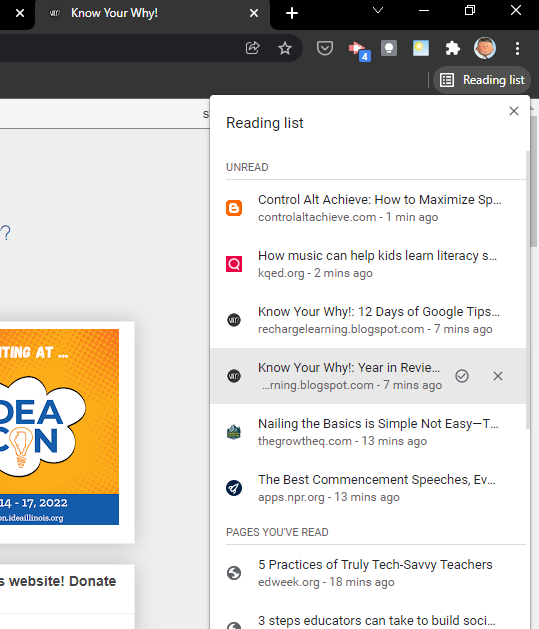Open 'Nailing the Basics is Simple' entry
The height and width of the screenshot is (629, 539).
[x=368, y=432]
